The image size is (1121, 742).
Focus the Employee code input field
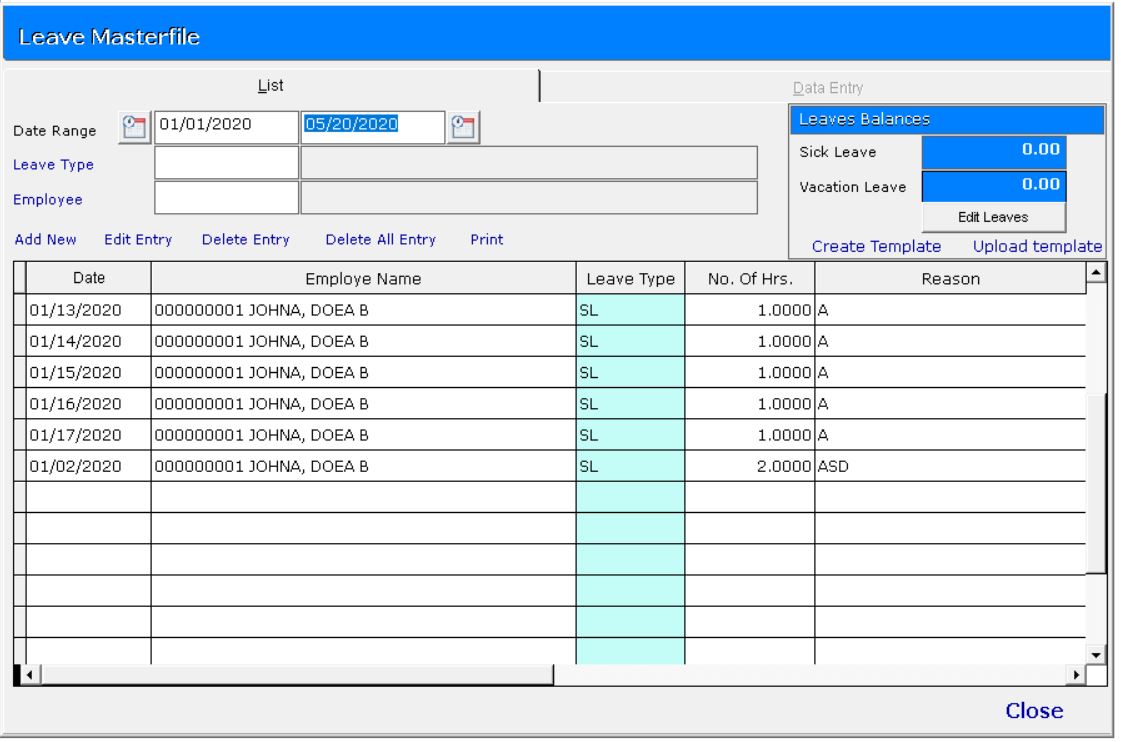point(226,198)
